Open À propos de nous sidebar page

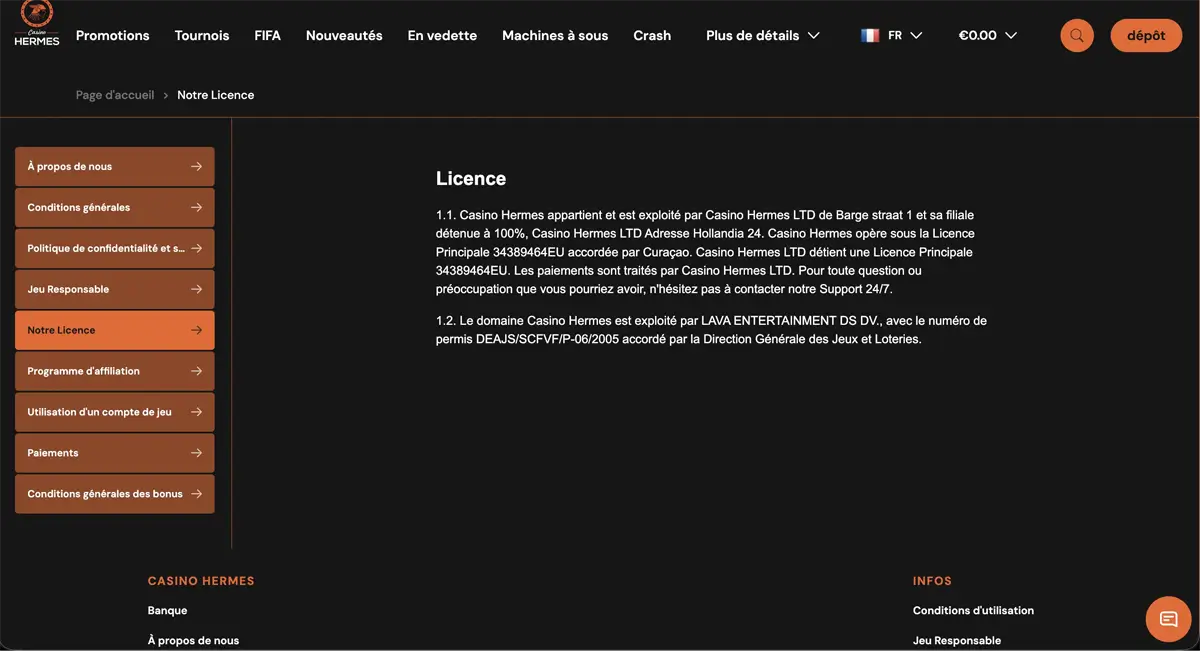click(115, 167)
